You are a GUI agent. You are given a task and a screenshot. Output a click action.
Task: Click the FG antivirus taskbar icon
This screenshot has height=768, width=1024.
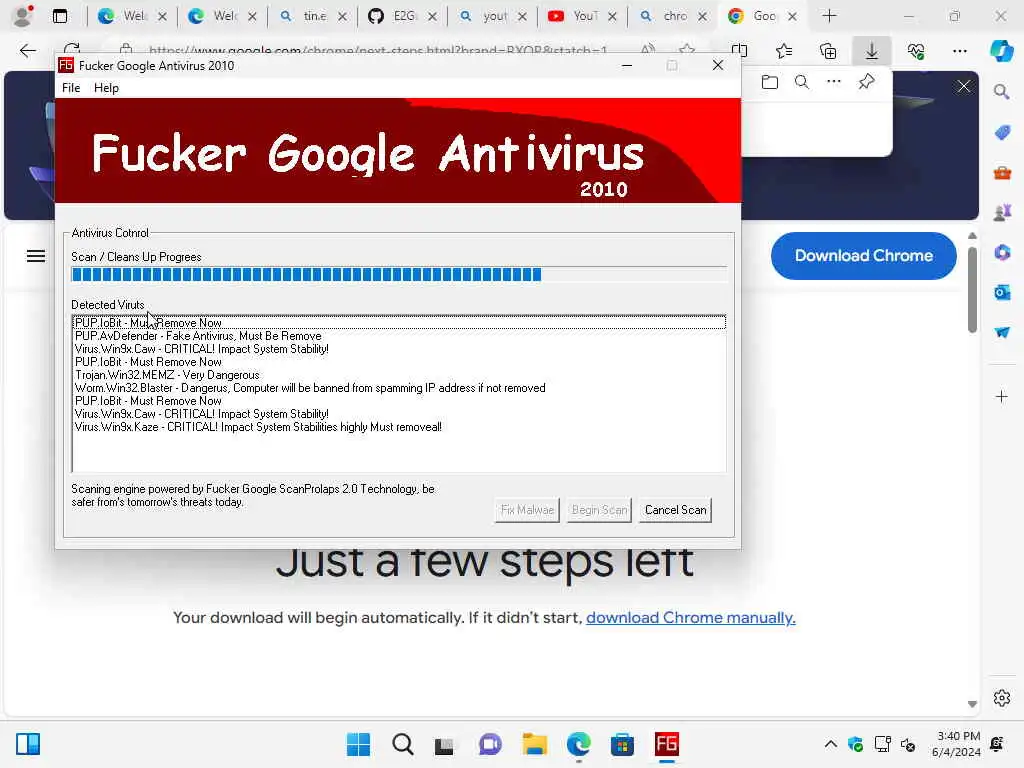click(666, 744)
